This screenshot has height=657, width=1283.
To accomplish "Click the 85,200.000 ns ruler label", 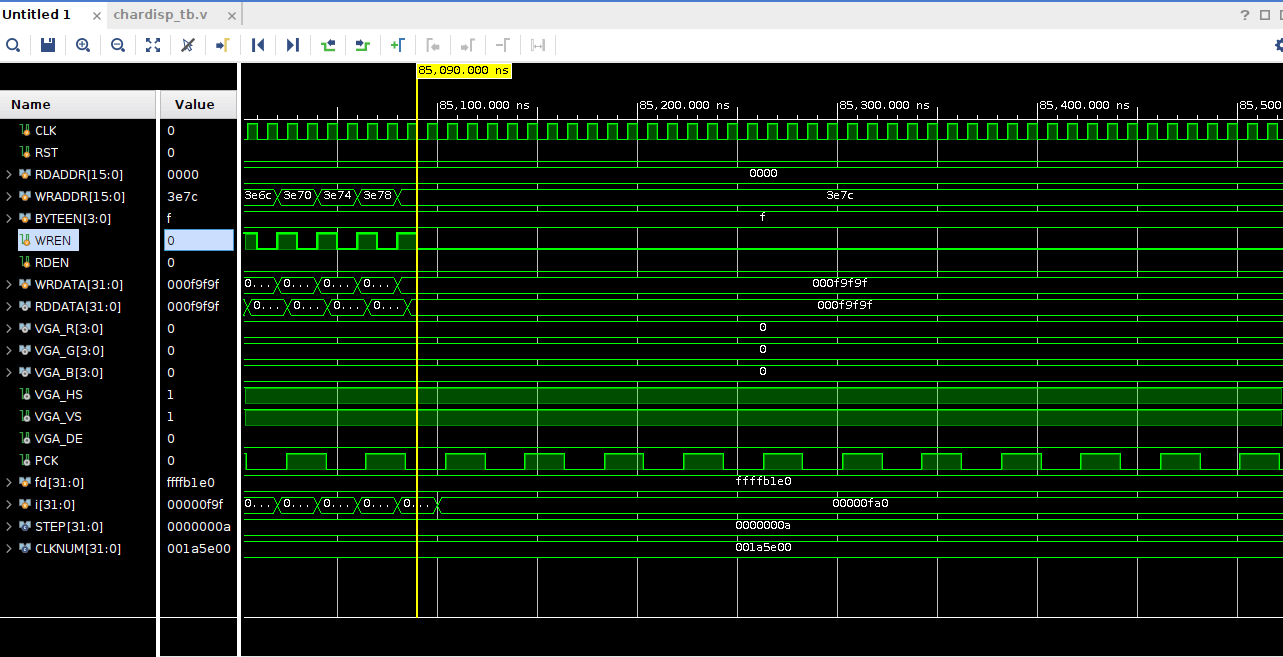I will pos(685,105).
